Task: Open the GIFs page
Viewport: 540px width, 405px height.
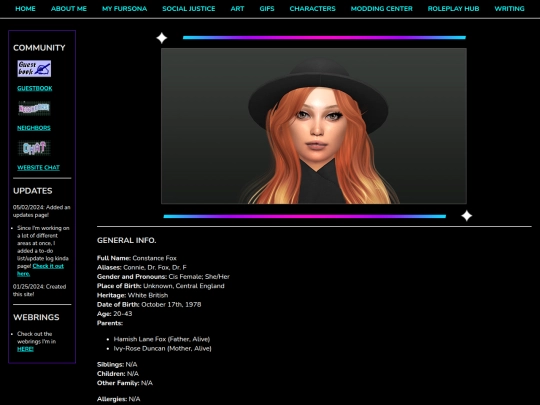Action: [267, 9]
